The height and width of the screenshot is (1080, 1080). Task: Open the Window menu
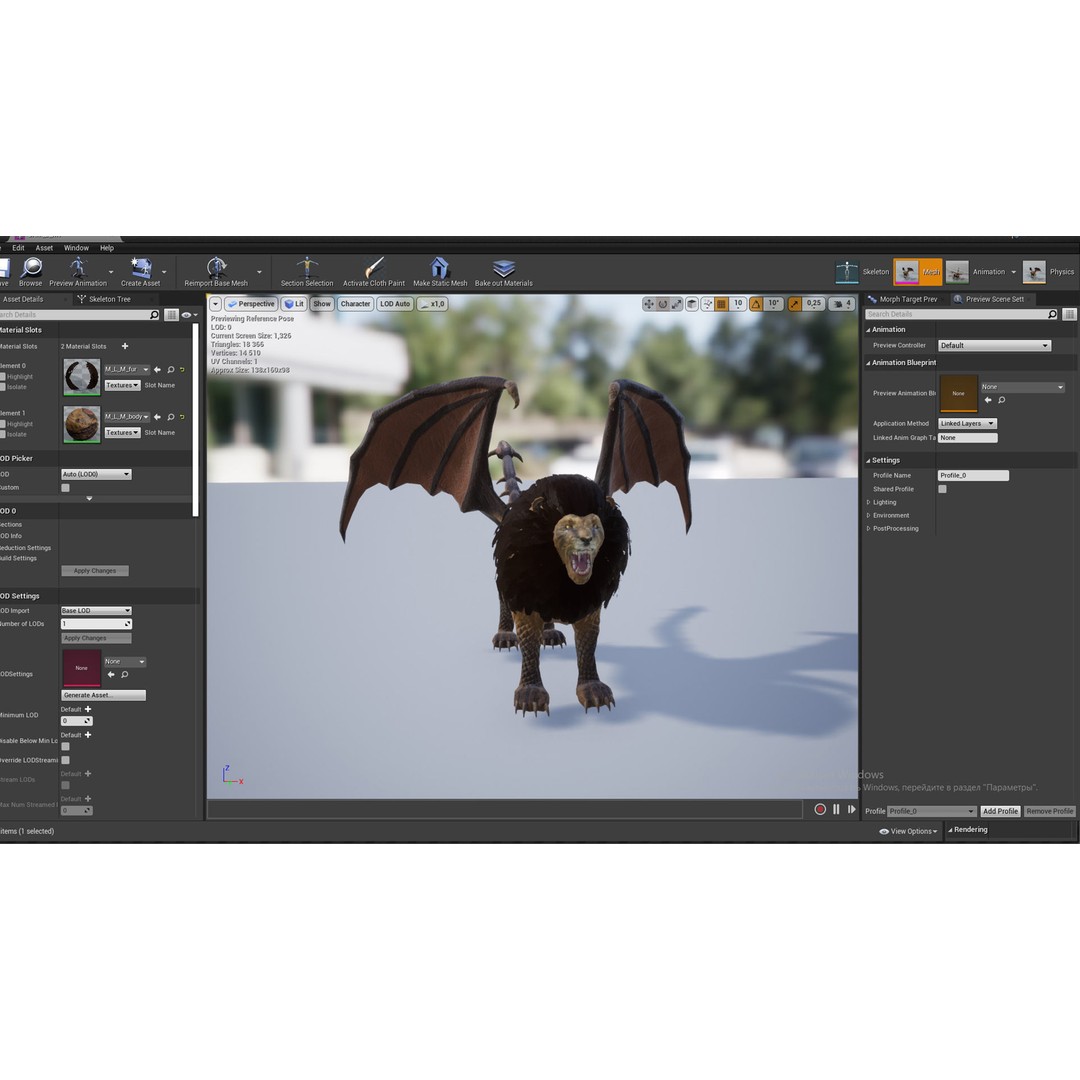tap(76, 248)
